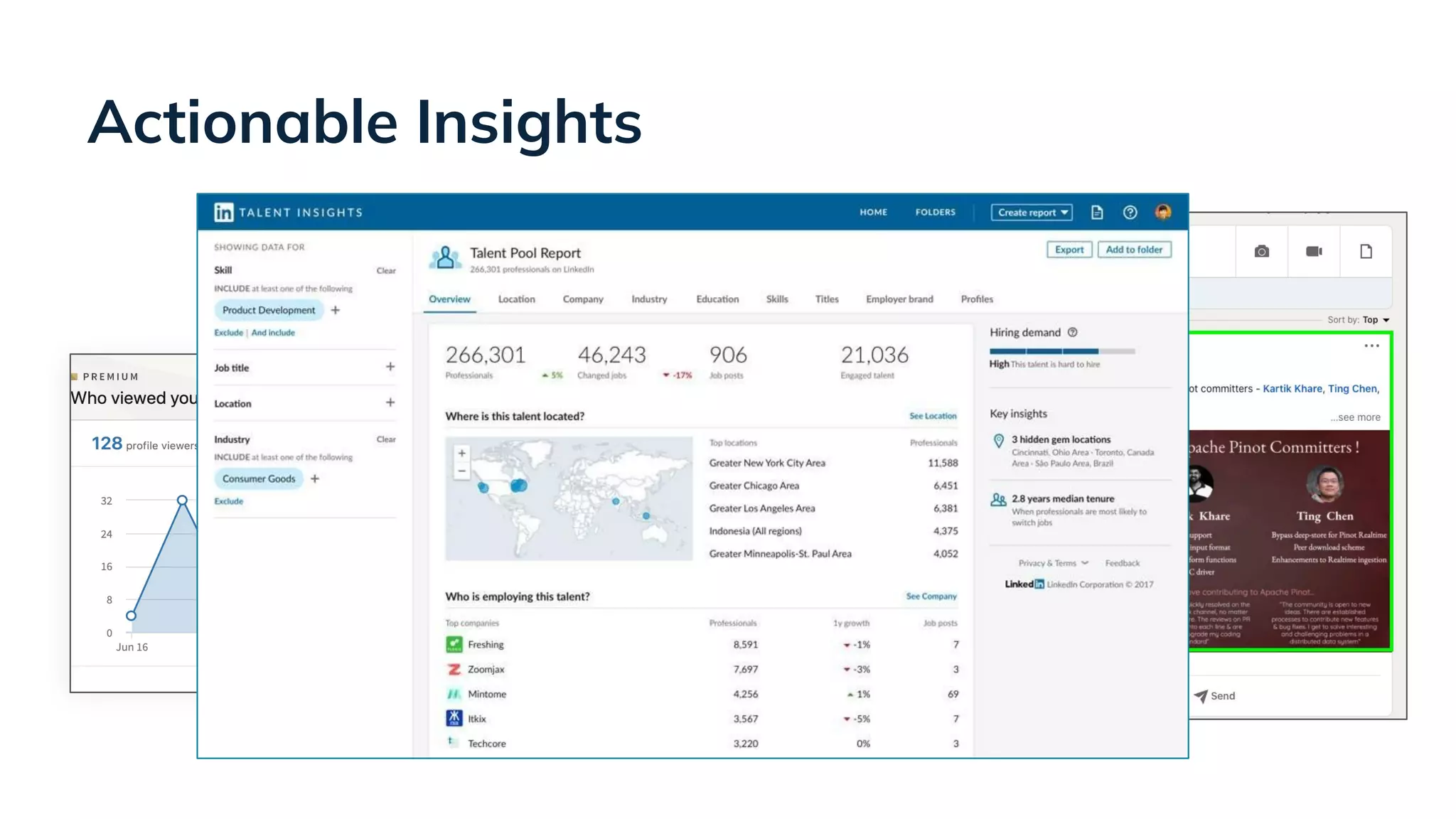Open Kartik Khare's profile link in the post
The width and height of the screenshot is (1456, 819).
pyautogui.click(x=1292, y=389)
